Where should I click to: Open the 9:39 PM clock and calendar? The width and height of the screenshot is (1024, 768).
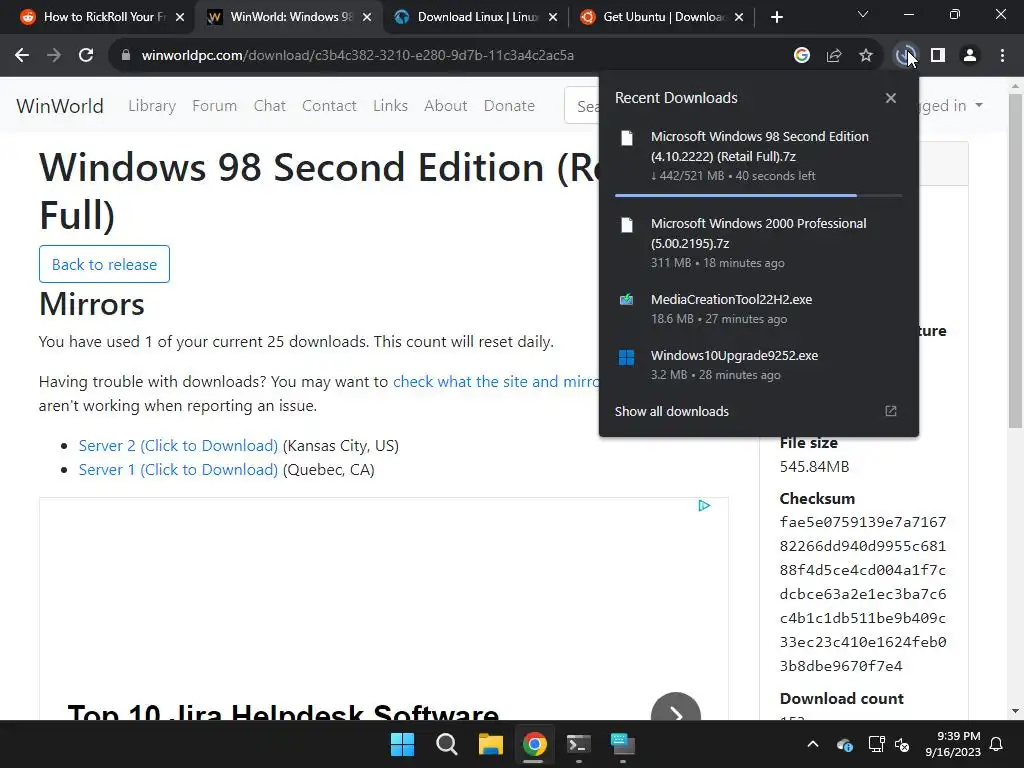point(953,744)
